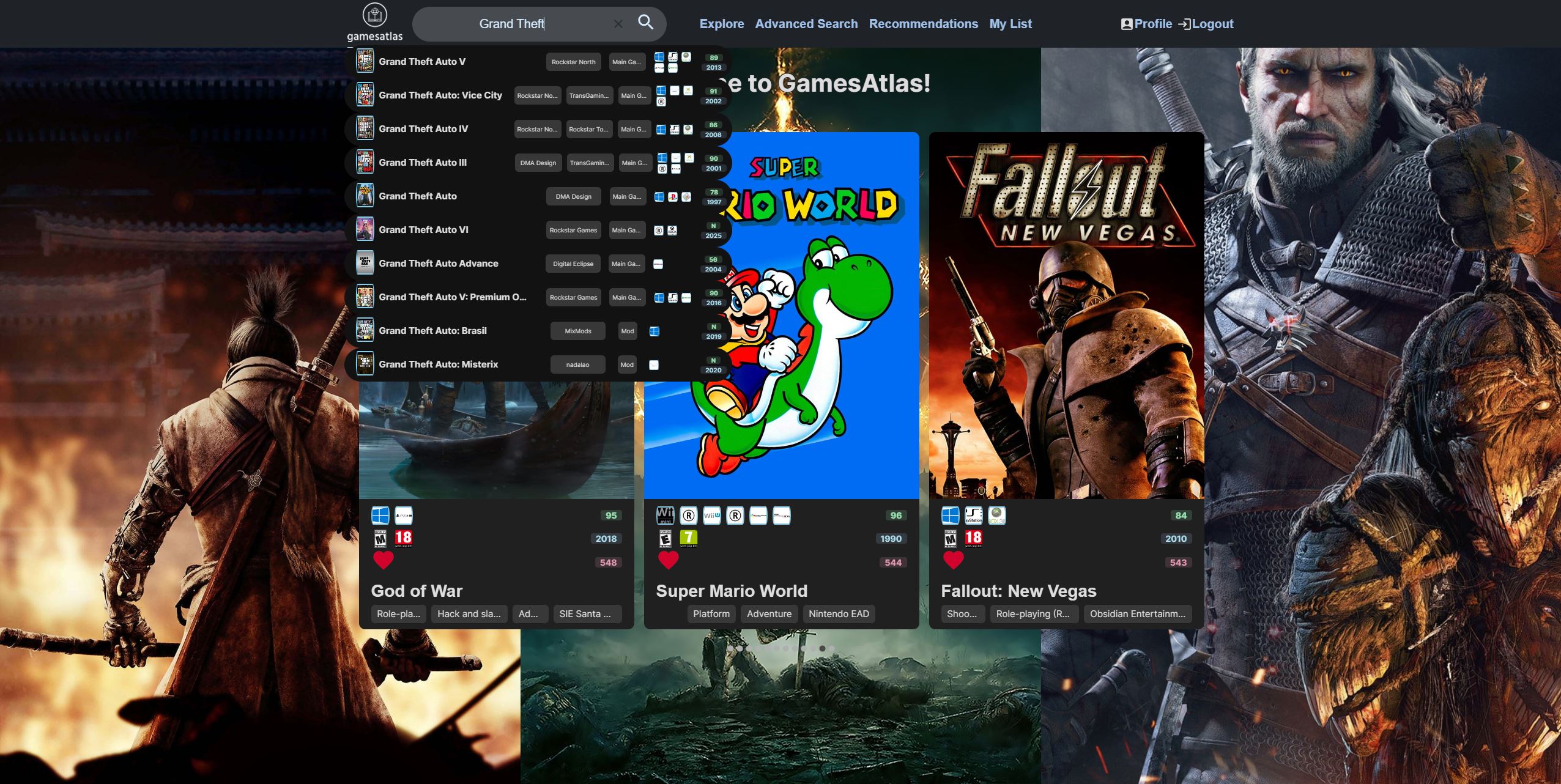Image resolution: width=1561 pixels, height=784 pixels.
Task: Click the gamesatlas logo icon
Action: click(374, 15)
